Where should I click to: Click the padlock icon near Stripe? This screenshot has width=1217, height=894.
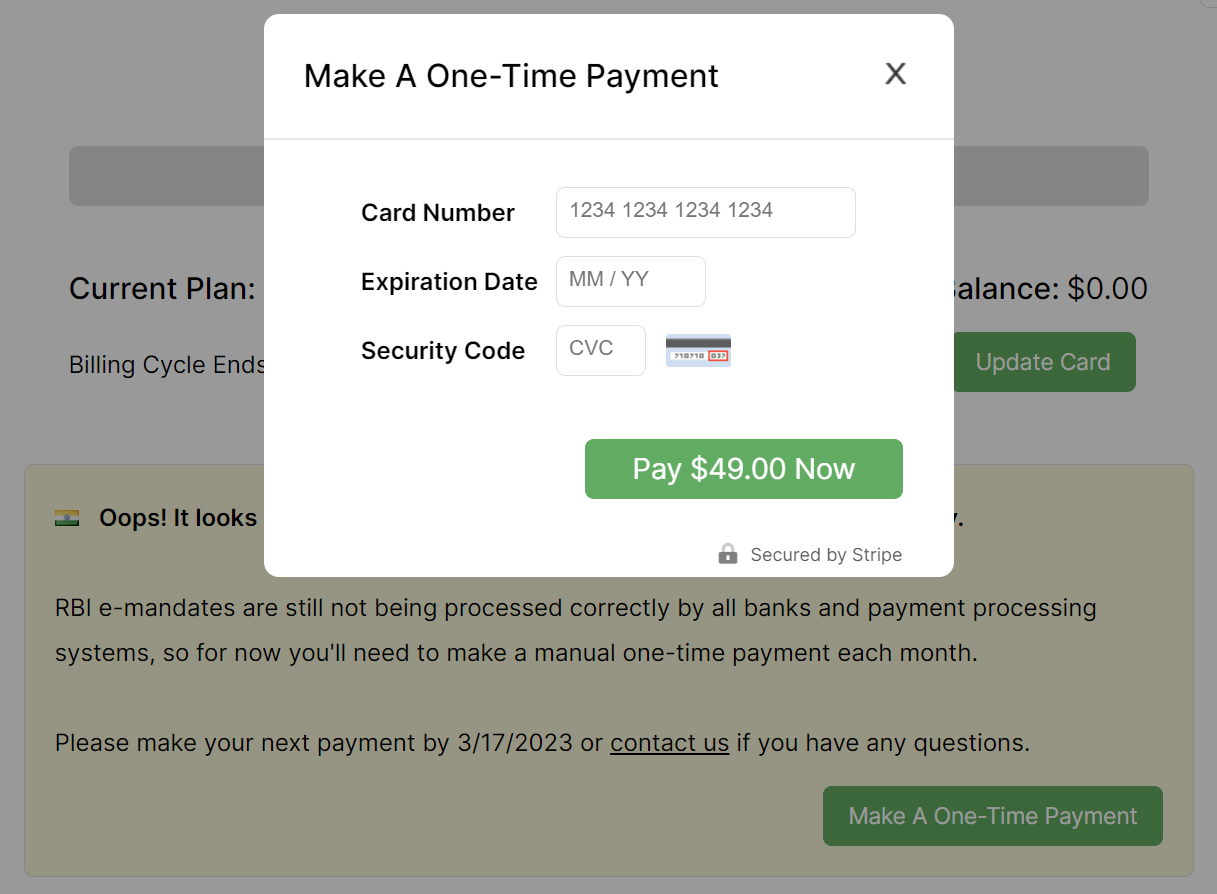click(x=728, y=554)
